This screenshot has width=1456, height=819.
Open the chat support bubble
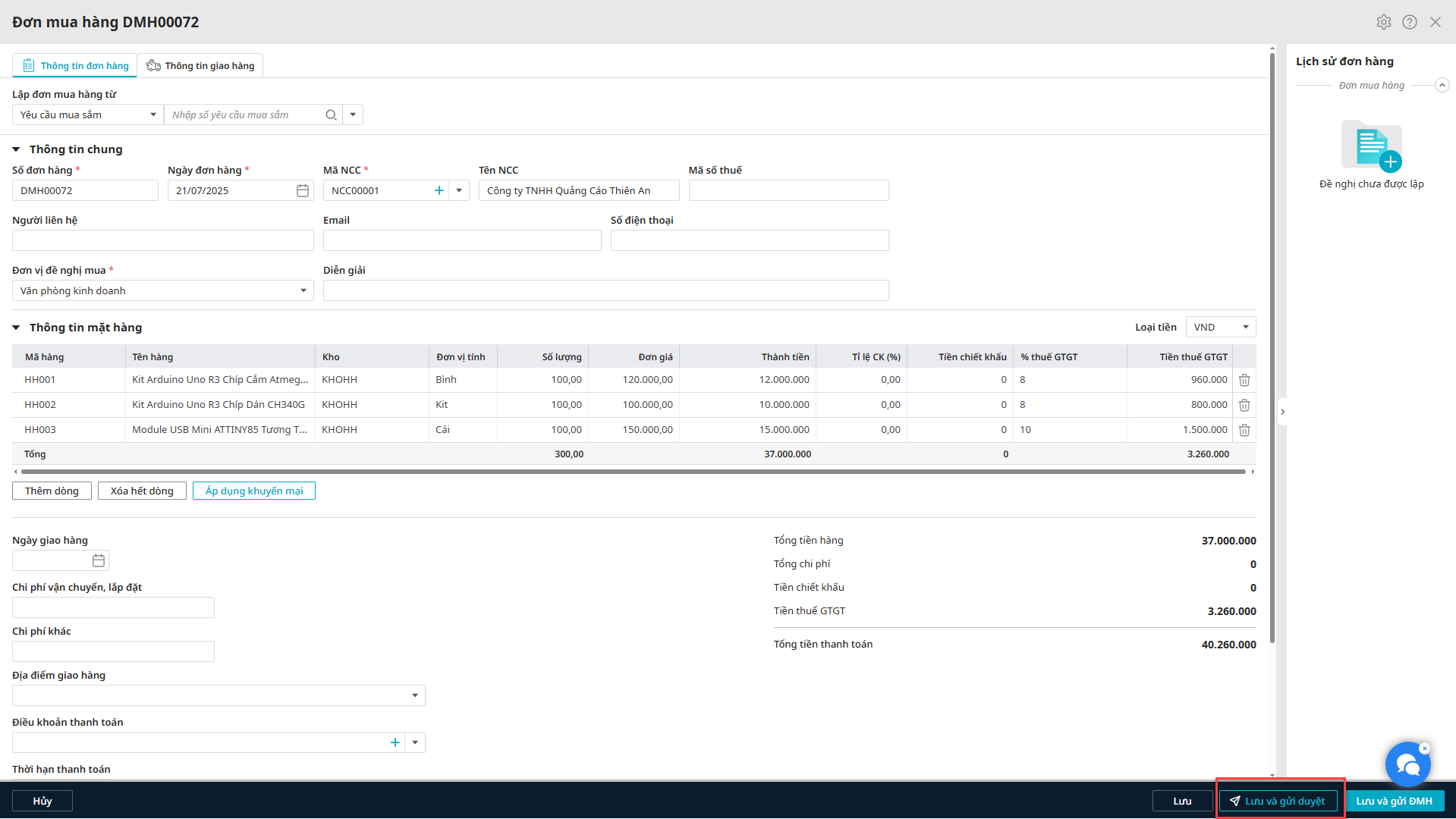(x=1407, y=765)
